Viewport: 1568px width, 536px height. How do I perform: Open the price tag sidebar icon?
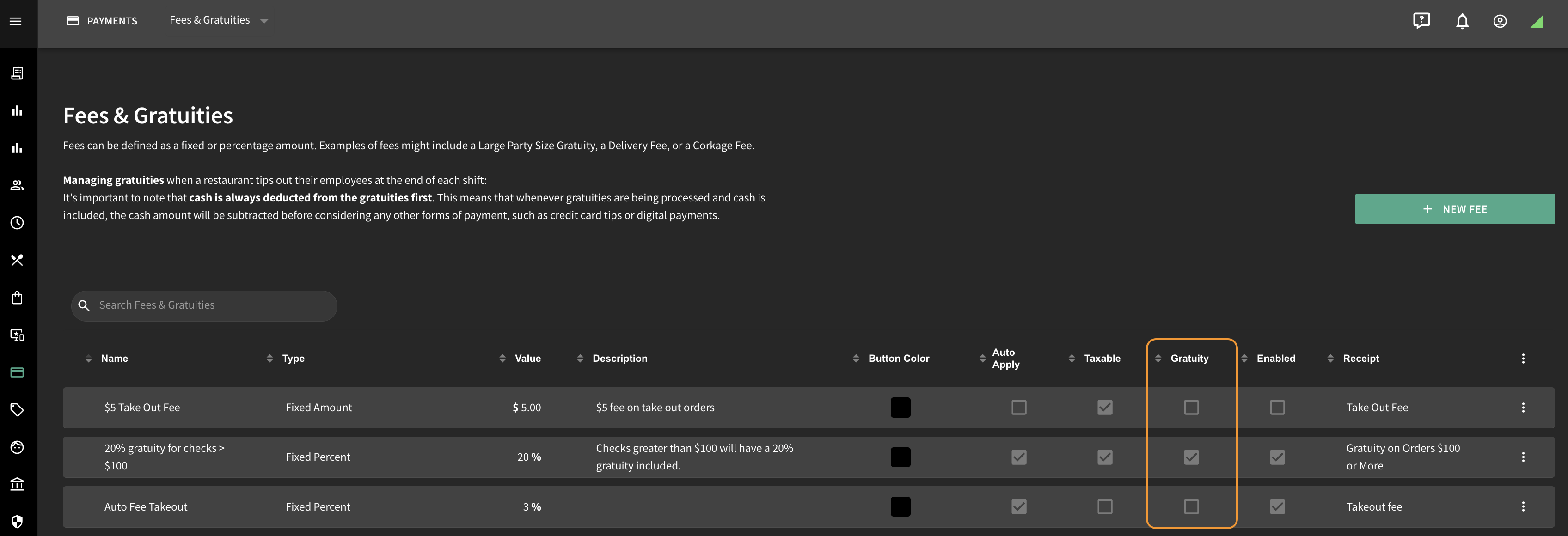17,409
